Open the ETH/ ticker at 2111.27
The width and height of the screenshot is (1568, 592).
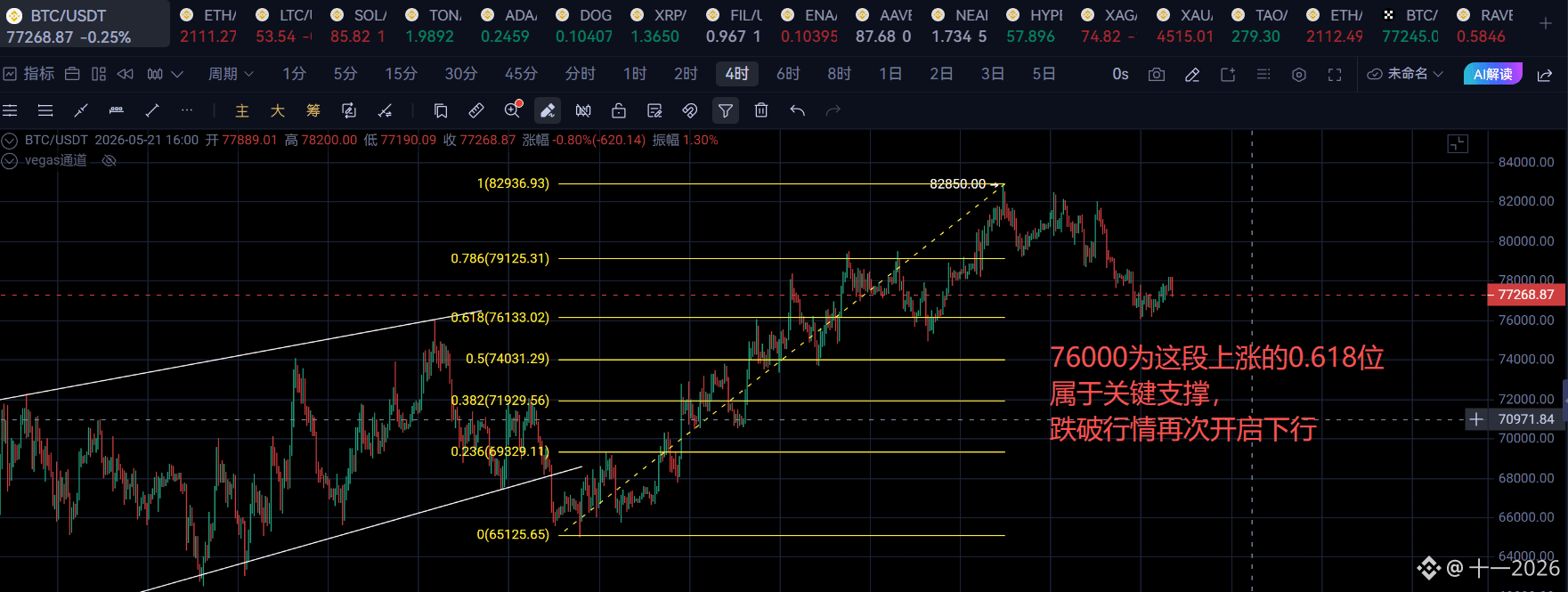[208, 26]
